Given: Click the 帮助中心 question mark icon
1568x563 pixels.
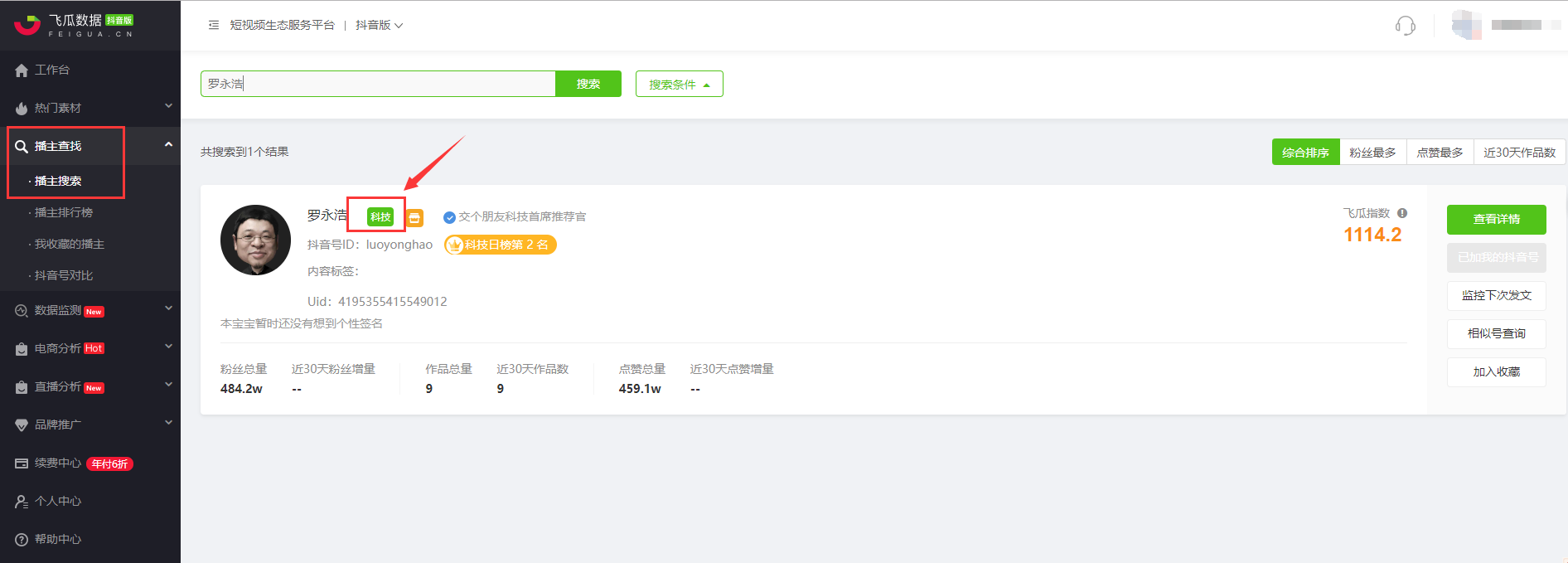Looking at the screenshot, I should (x=22, y=540).
